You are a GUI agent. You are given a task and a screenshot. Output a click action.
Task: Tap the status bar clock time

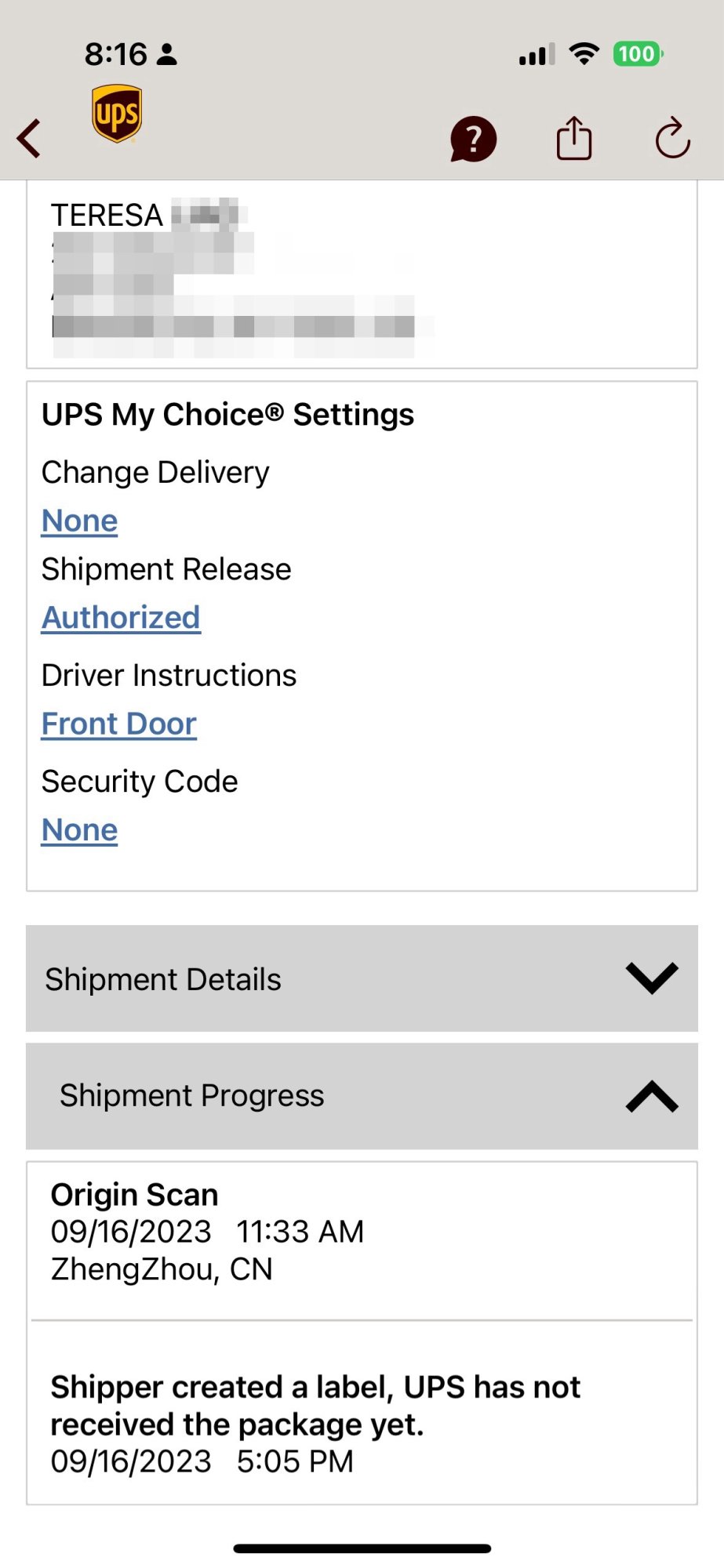point(116,54)
